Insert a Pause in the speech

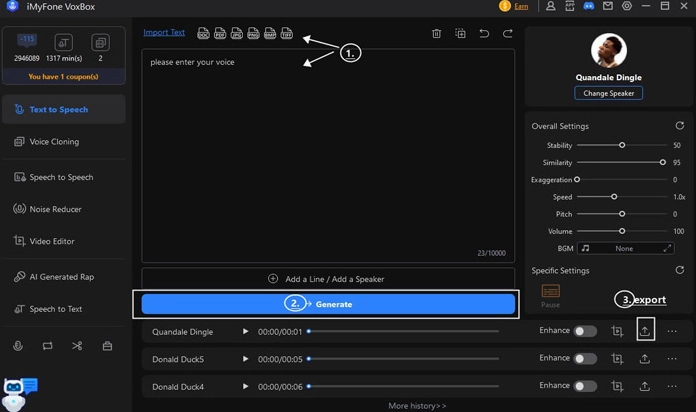click(550, 296)
